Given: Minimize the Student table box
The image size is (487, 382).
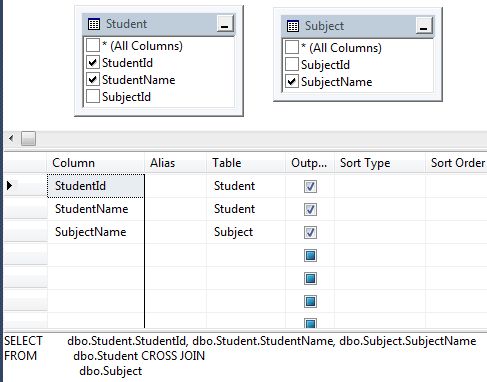Looking at the screenshot, I should click(x=225, y=24).
